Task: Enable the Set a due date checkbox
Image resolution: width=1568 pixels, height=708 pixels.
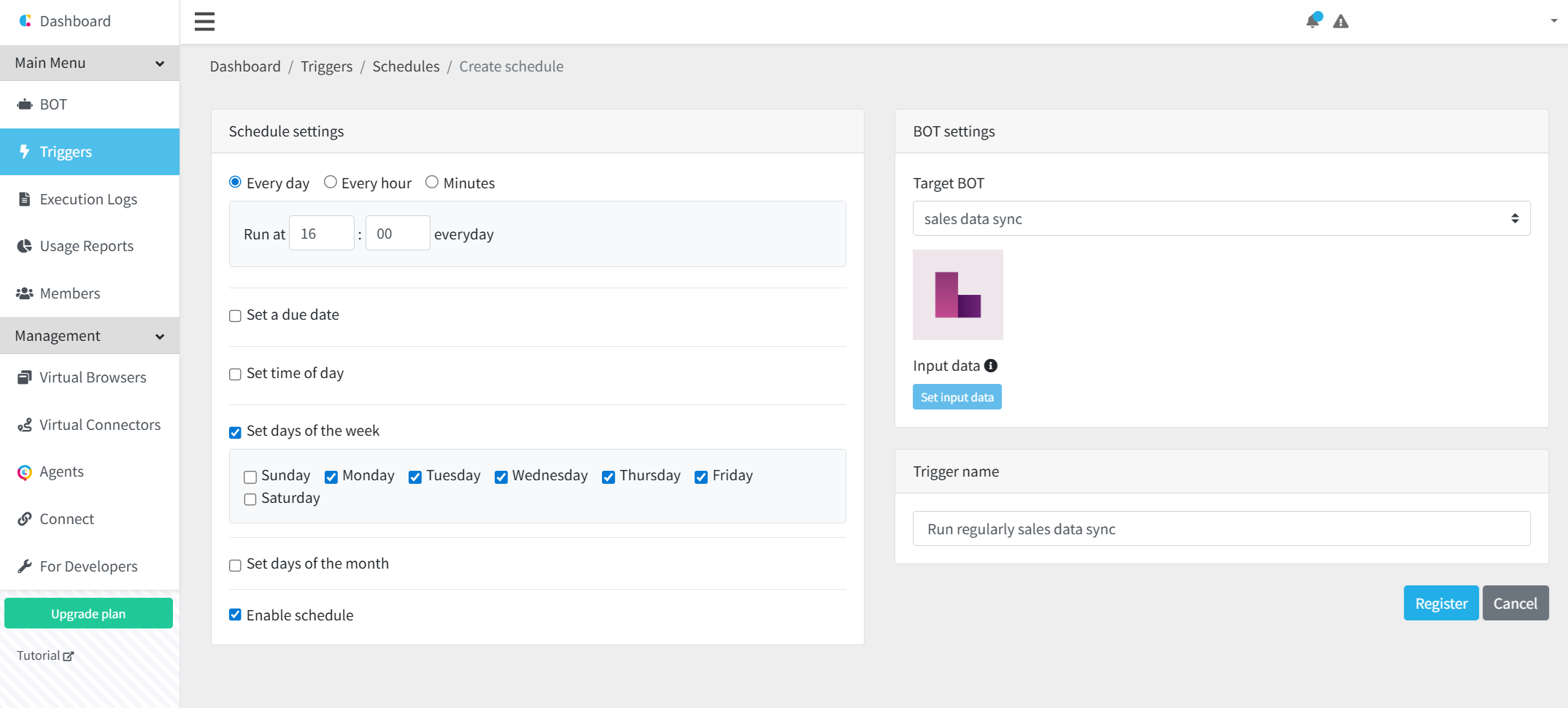Action: tap(235, 316)
